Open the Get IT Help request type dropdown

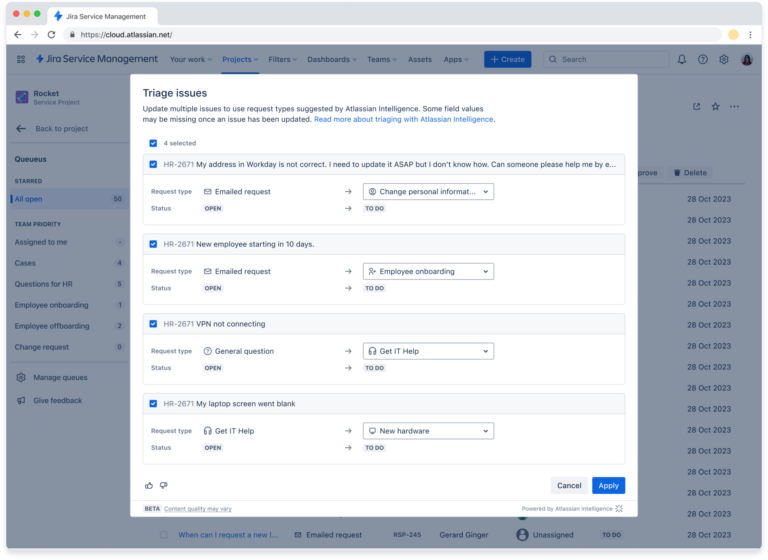coord(429,351)
